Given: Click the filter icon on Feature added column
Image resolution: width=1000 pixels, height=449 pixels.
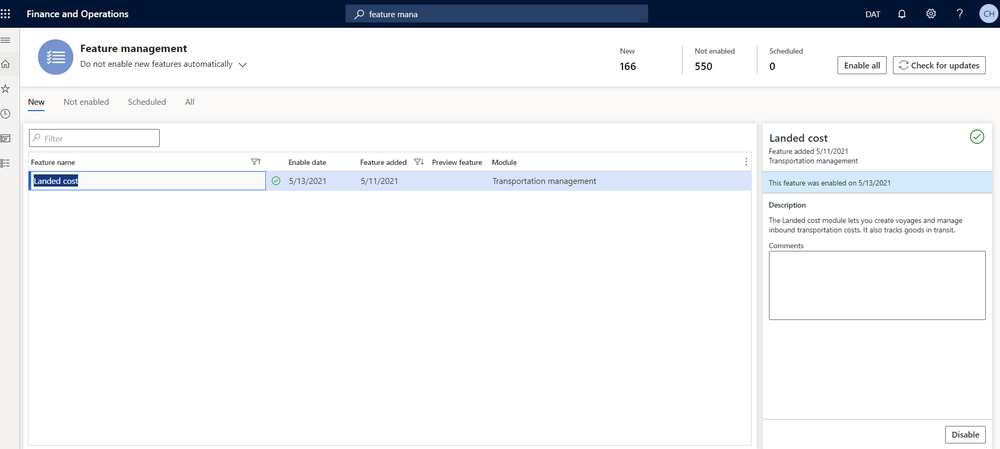Looking at the screenshot, I should [x=419, y=162].
